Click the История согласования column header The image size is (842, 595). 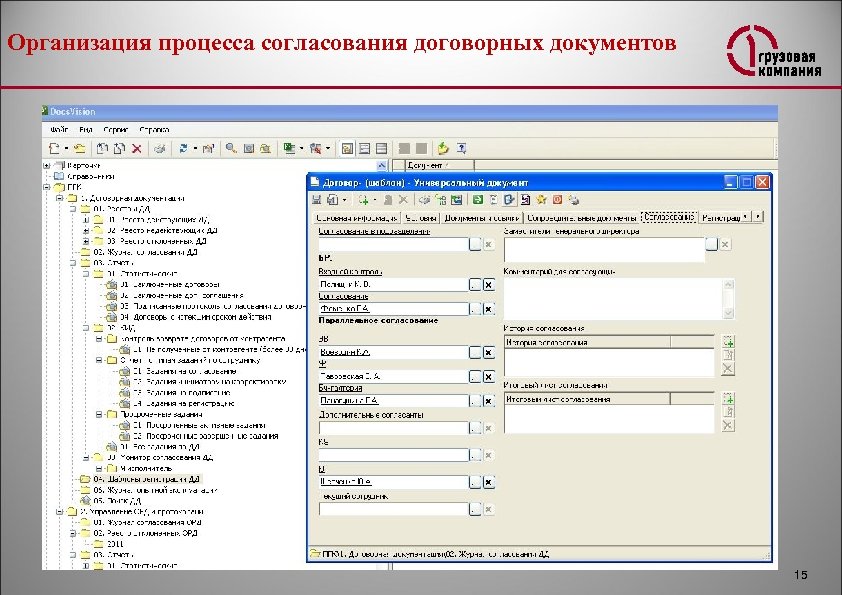pos(587,342)
